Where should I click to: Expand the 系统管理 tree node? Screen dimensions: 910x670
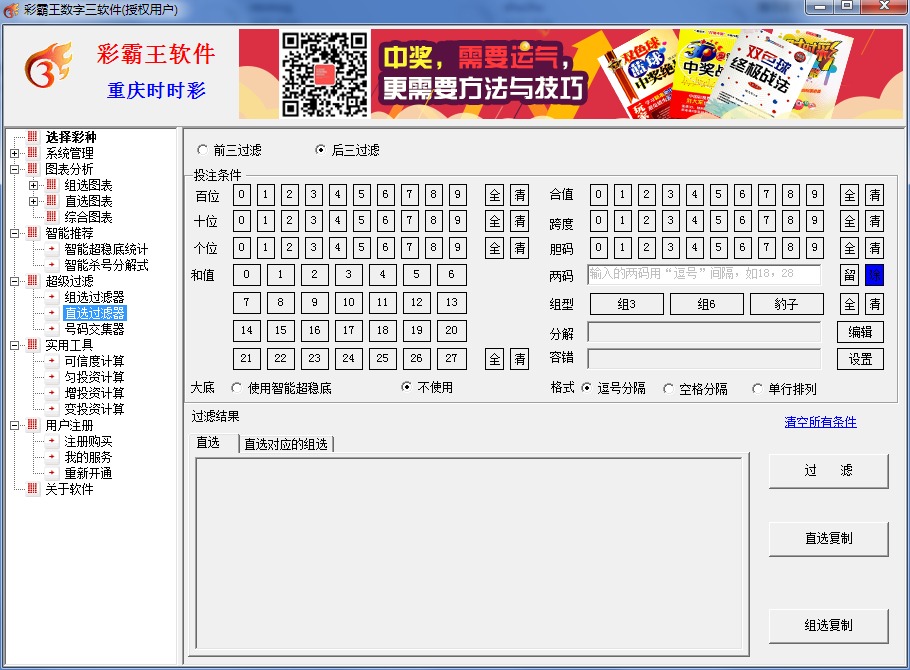pyautogui.click(x=14, y=153)
